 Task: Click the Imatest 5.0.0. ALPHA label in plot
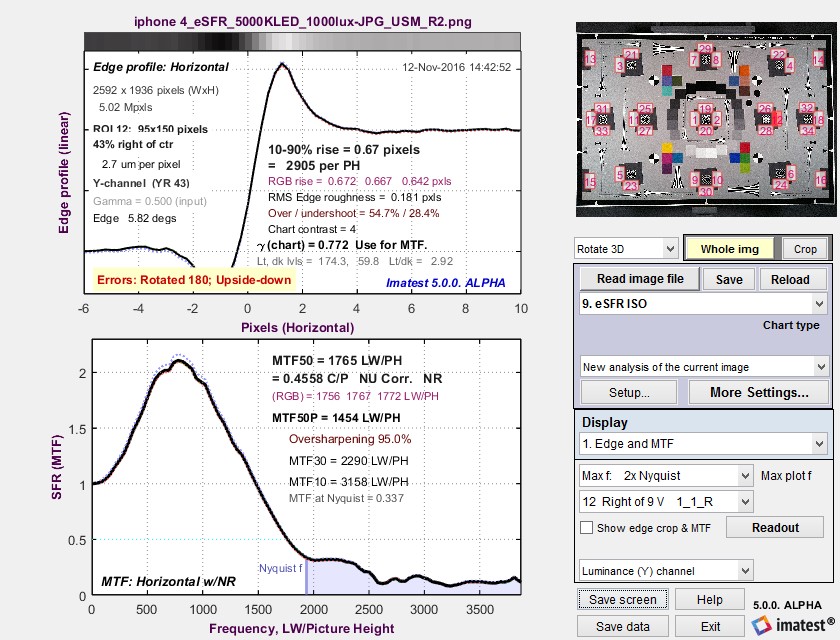[446, 283]
